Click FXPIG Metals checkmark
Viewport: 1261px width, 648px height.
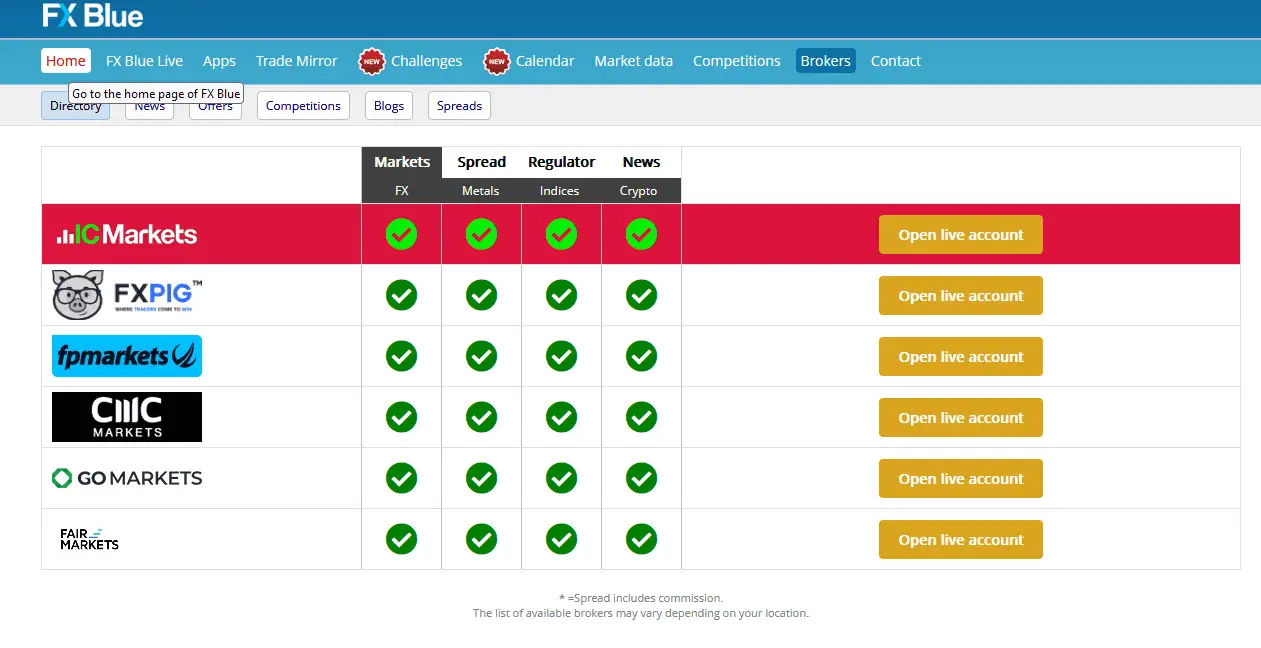tap(481, 295)
